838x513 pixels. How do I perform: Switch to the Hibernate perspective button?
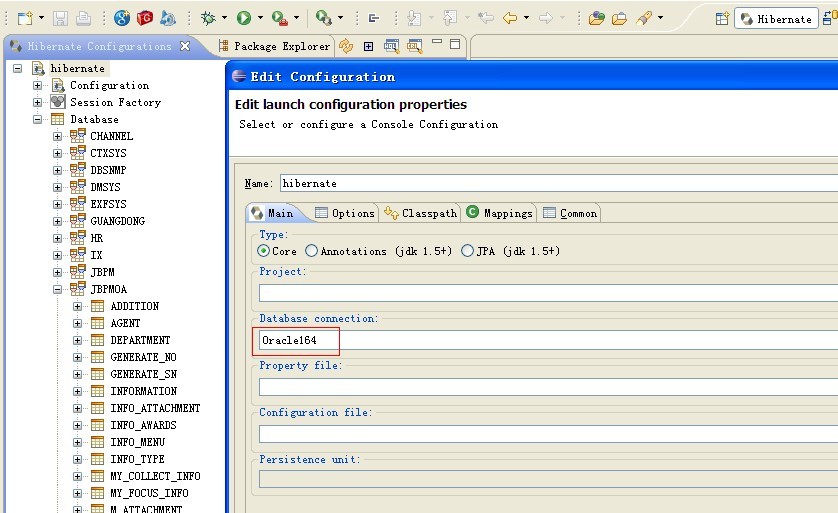tap(776, 19)
